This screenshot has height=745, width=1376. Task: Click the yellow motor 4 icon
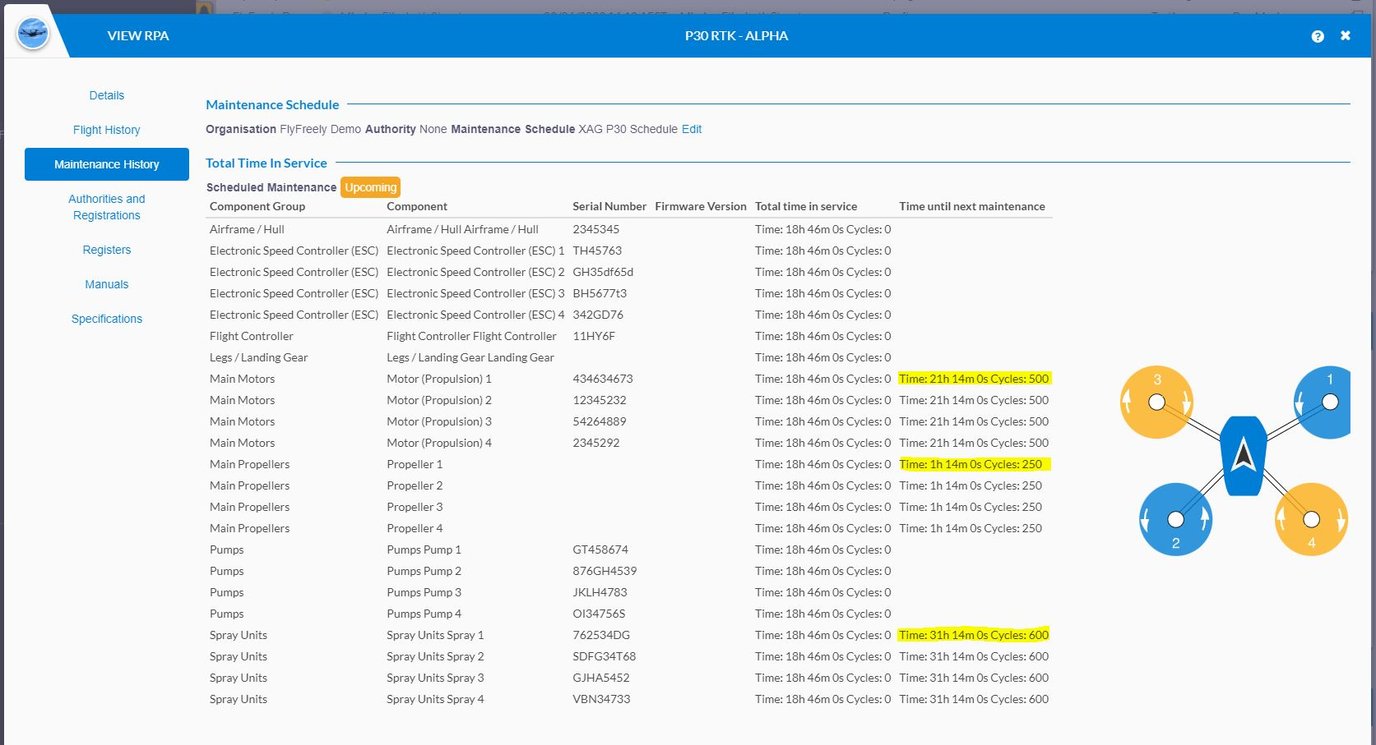coord(1311,519)
